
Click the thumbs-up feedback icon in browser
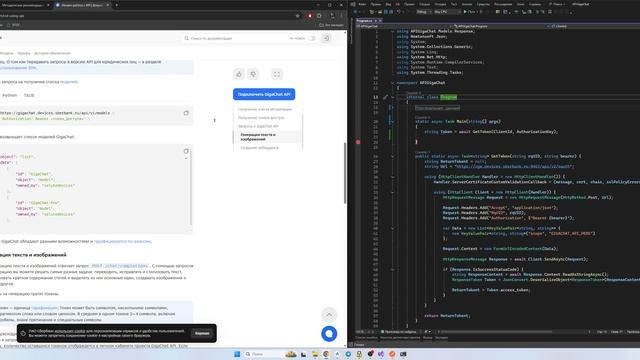point(239,74)
